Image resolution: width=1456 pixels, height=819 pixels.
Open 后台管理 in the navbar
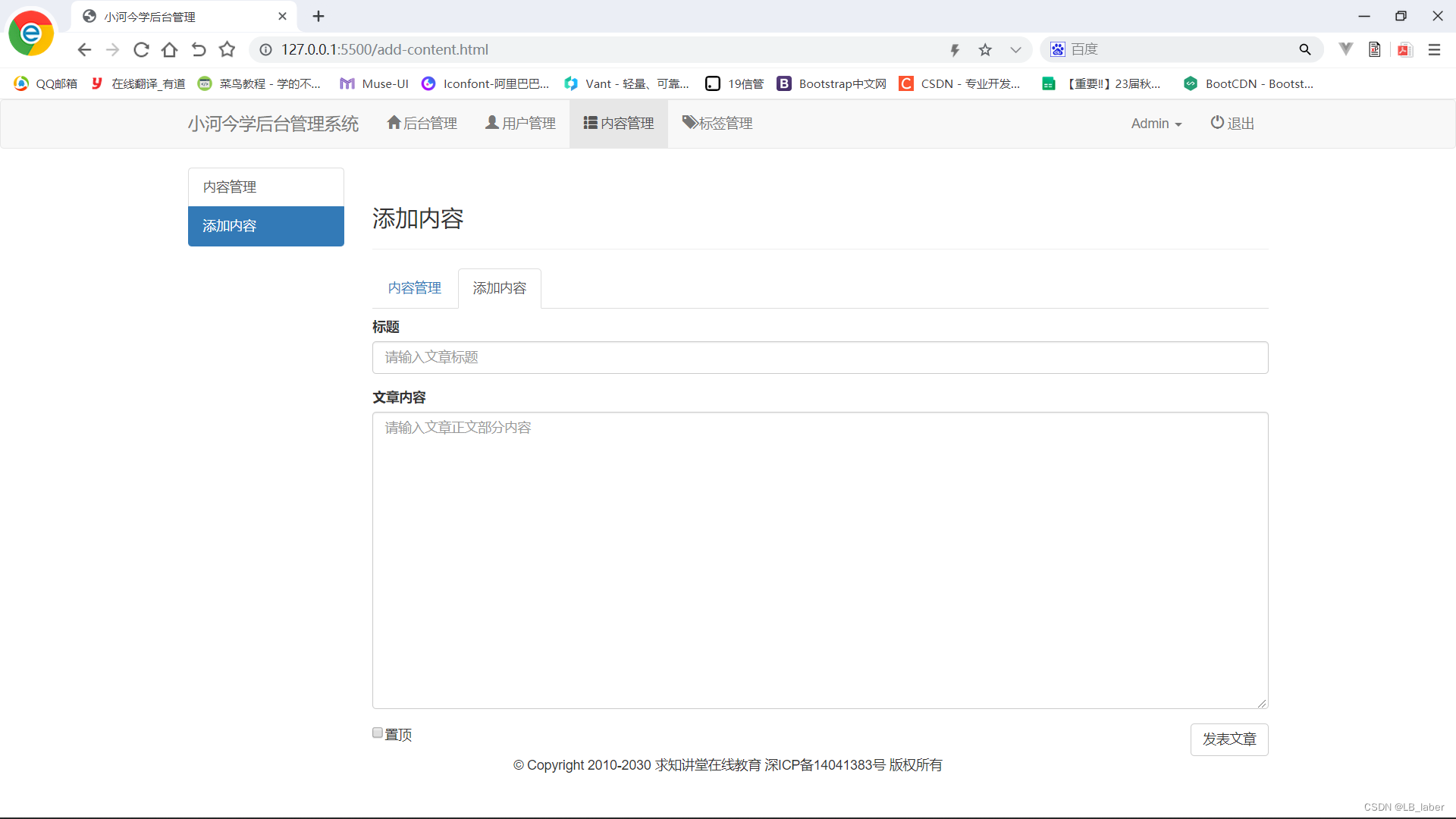(x=422, y=124)
